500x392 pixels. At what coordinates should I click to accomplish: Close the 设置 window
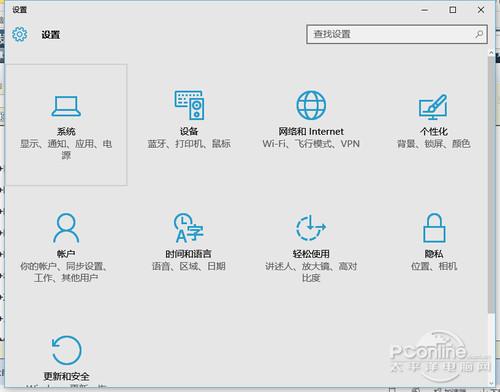click(481, 10)
